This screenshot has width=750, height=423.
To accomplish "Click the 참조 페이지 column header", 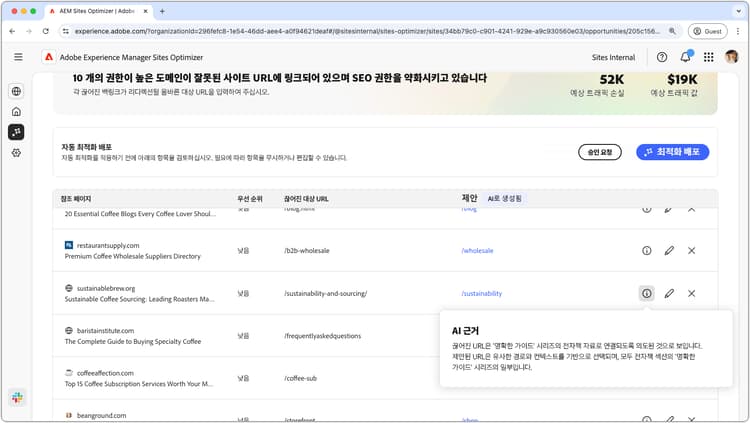I will coord(76,199).
